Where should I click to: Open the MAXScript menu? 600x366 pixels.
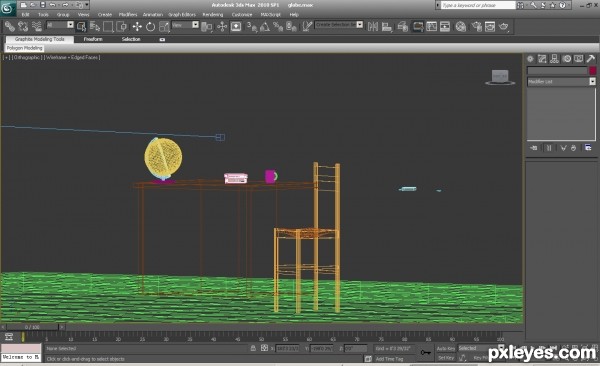tap(271, 15)
